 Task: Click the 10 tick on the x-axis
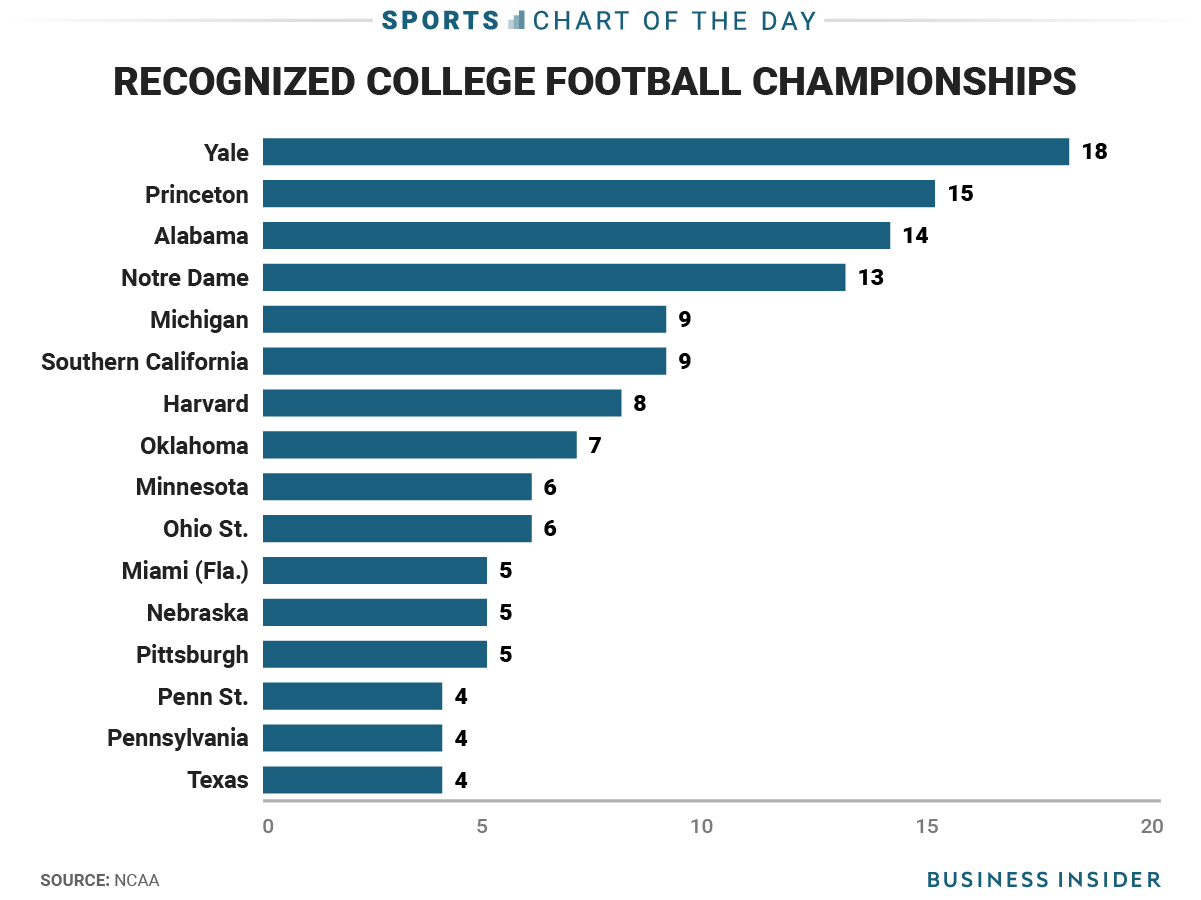[701, 827]
